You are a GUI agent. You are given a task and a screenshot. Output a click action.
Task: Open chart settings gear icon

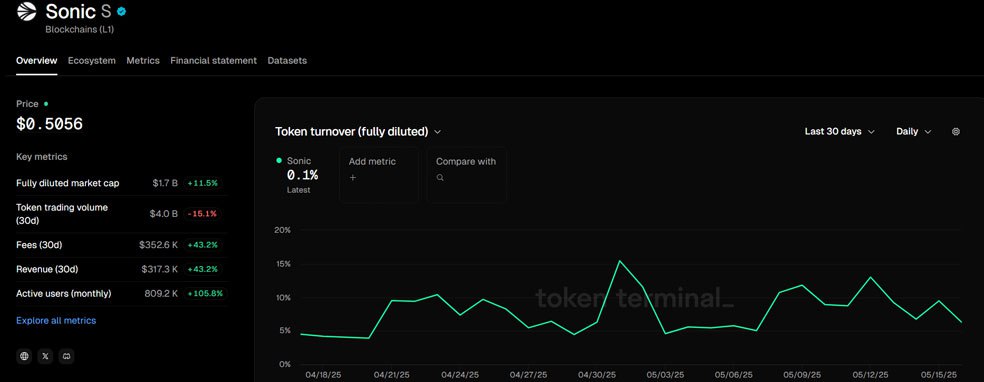click(x=956, y=132)
